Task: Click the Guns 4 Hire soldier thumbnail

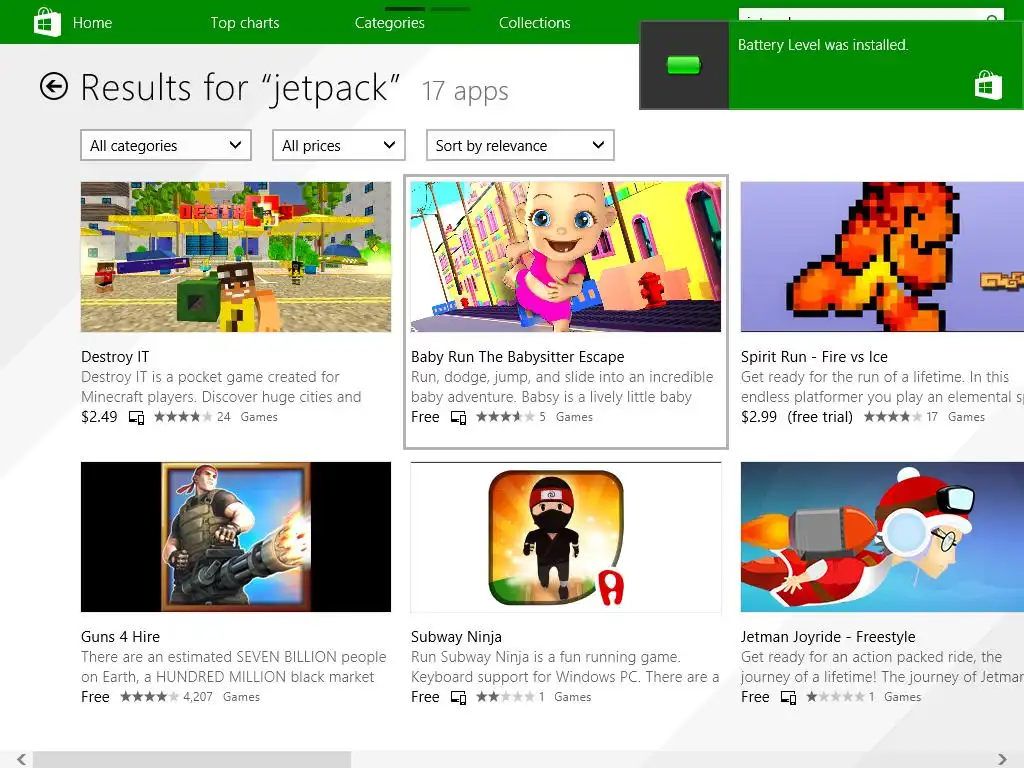Action: [x=236, y=537]
